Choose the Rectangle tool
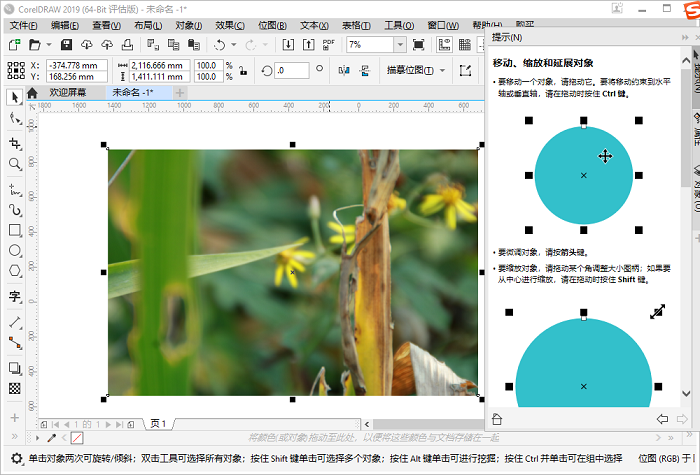Viewport: 700px width, 475px height. [x=14, y=230]
